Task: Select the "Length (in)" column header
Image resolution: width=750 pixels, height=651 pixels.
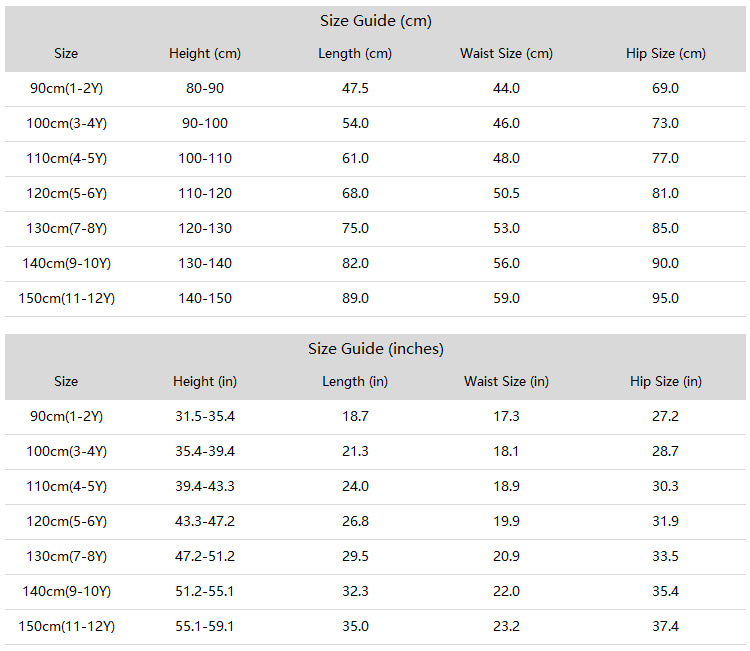Action: (x=355, y=382)
